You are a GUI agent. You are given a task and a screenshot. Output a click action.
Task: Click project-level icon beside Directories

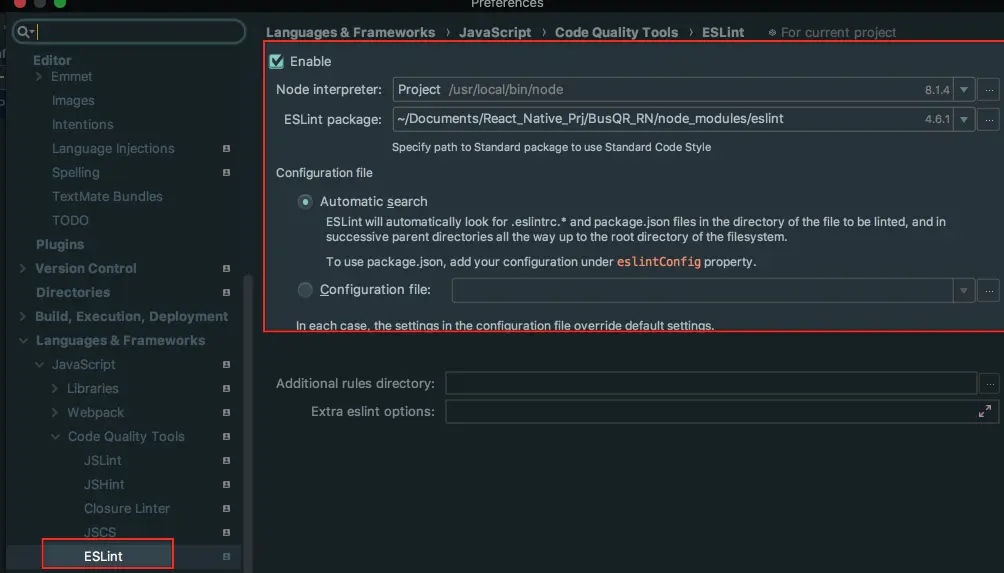coord(226,293)
